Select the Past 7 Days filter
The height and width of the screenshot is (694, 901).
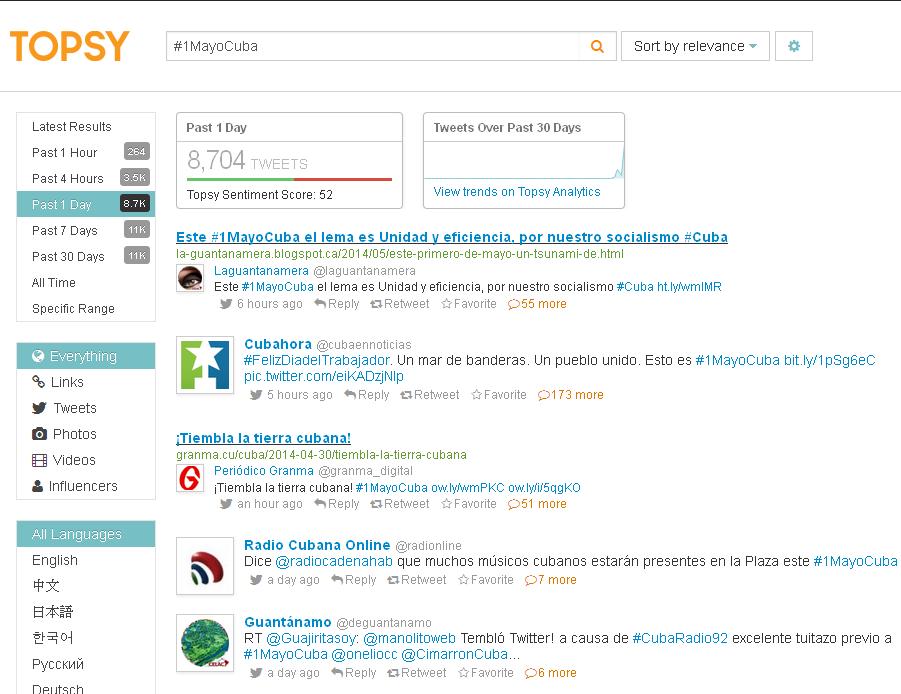pyautogui.click(x=63, y=230)
